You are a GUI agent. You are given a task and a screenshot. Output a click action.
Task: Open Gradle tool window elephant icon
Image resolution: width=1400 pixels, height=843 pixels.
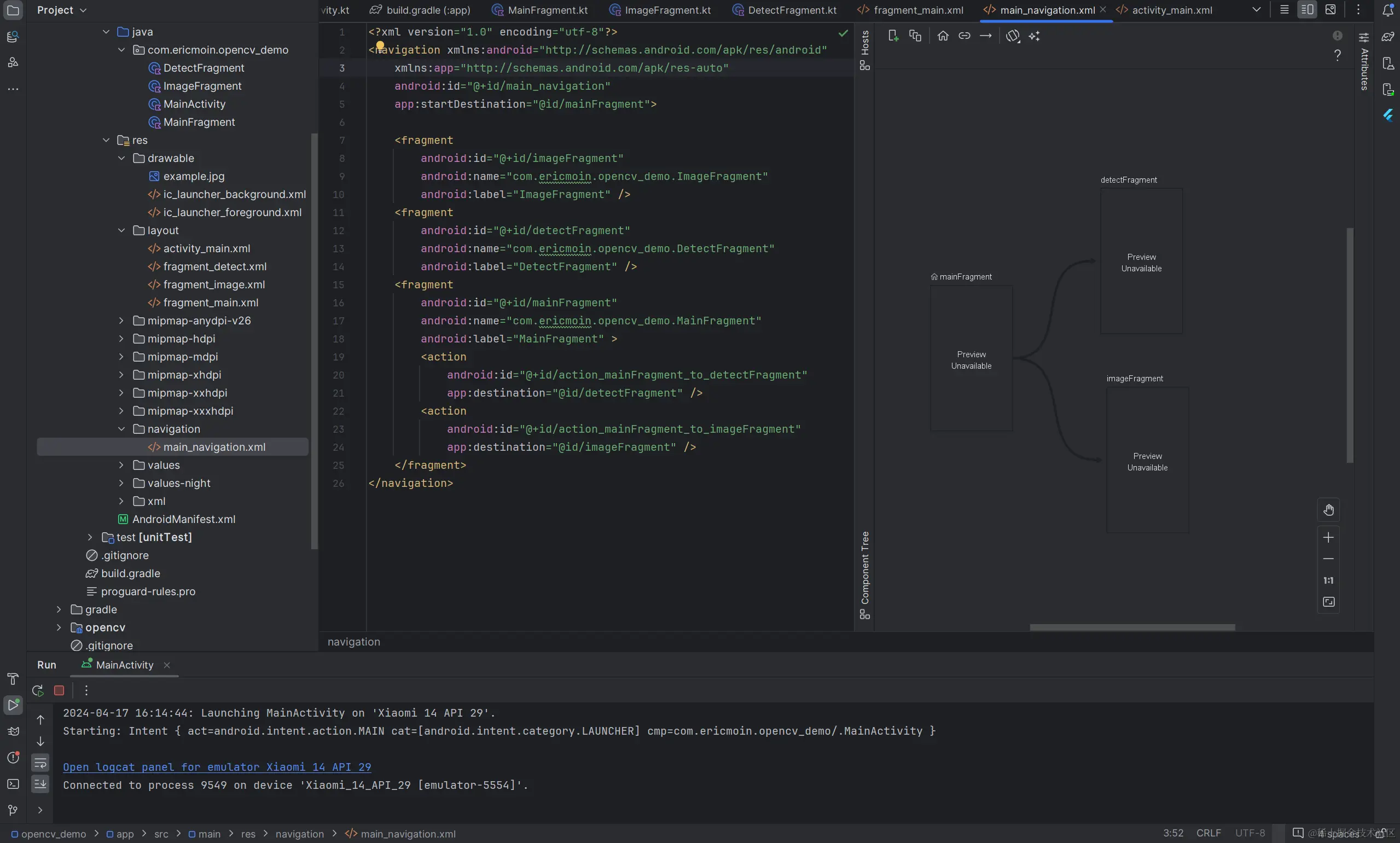(1387, 37)
